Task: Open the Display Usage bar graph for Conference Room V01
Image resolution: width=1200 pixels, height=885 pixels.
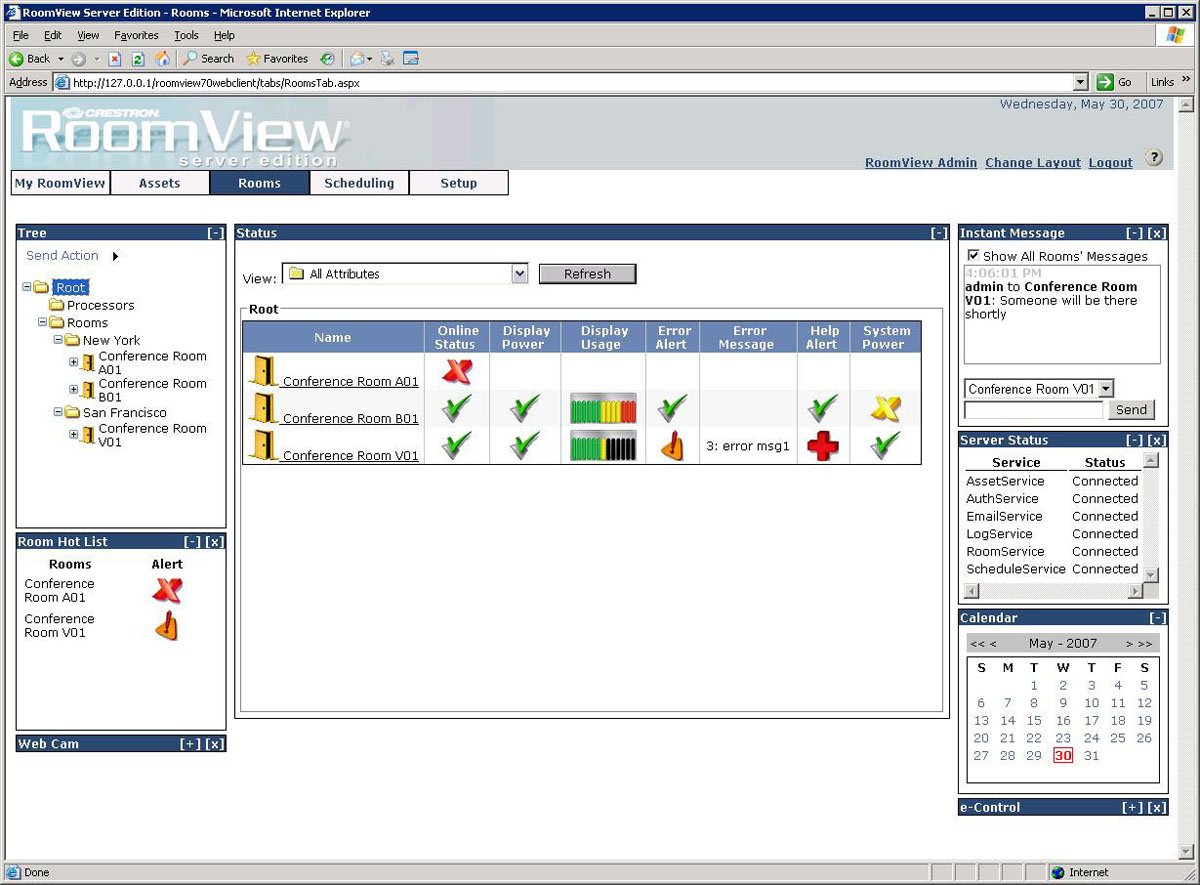Action: coord(603,445)
